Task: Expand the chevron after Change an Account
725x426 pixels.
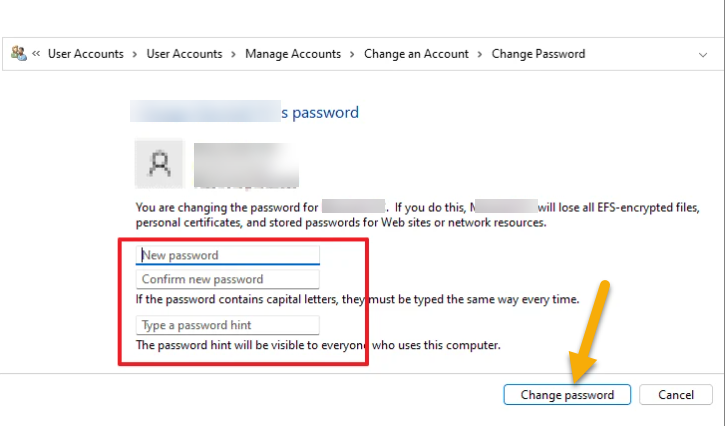Action: click(x=481, y=54)
